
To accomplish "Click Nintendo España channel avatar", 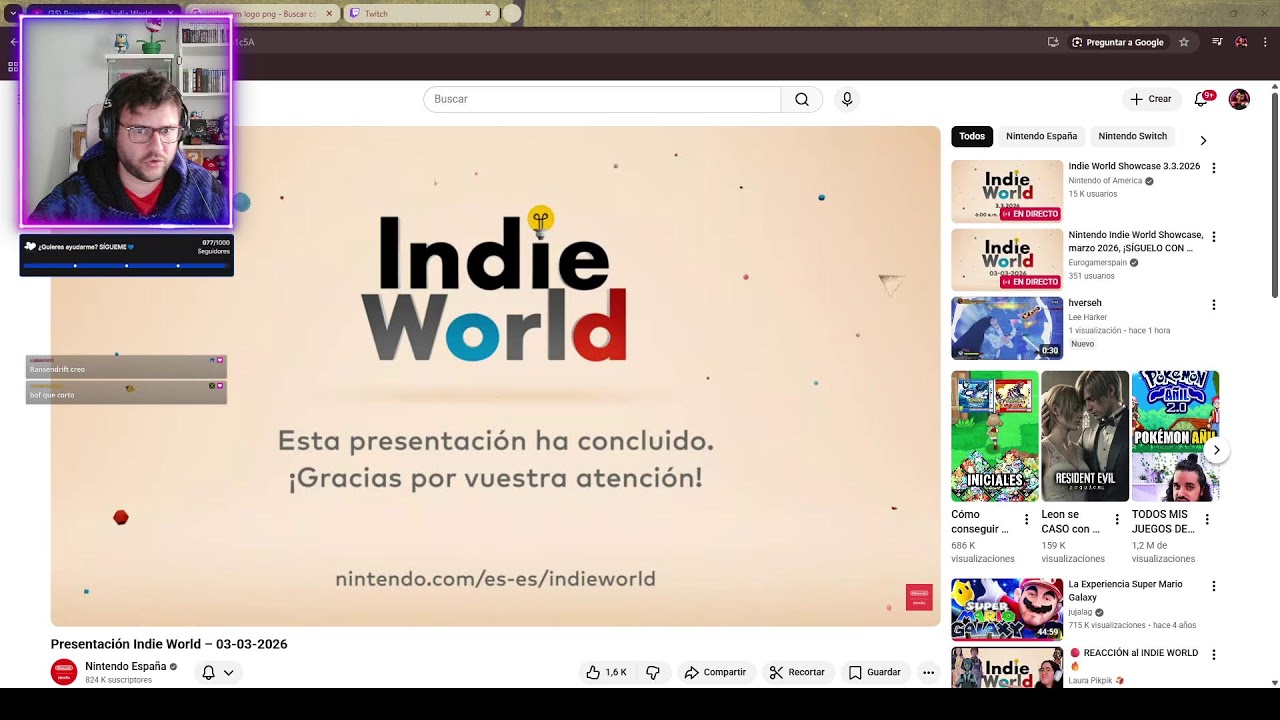I will (64, 672).
